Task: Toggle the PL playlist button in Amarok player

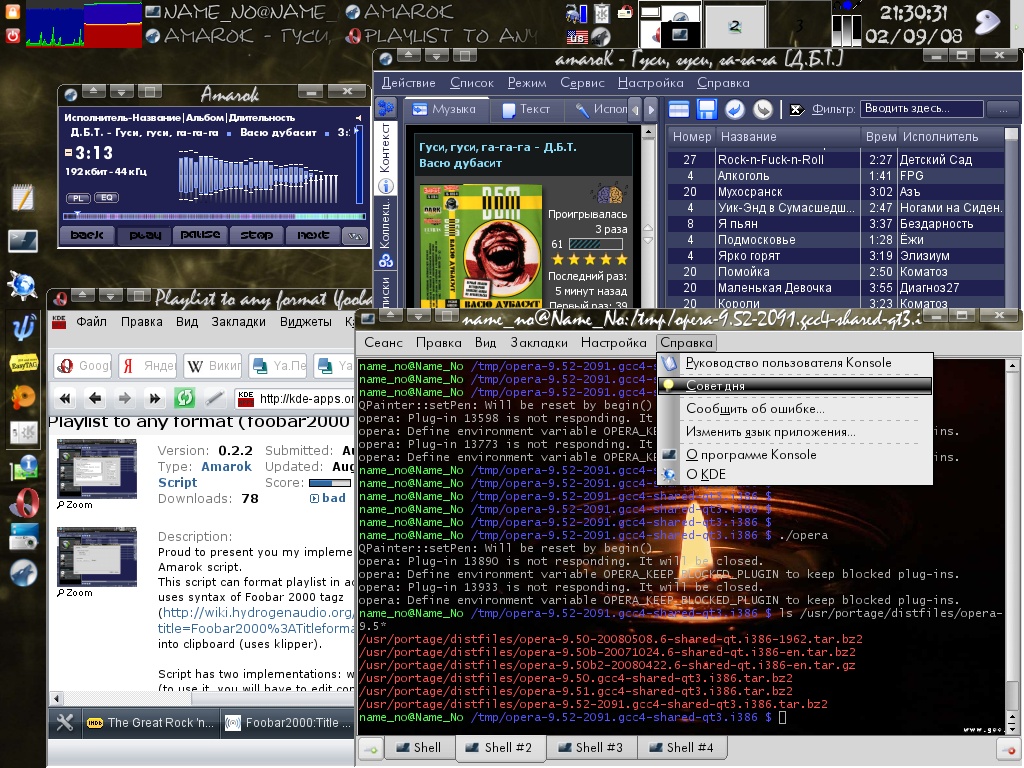Action: (x=78, y=198)
